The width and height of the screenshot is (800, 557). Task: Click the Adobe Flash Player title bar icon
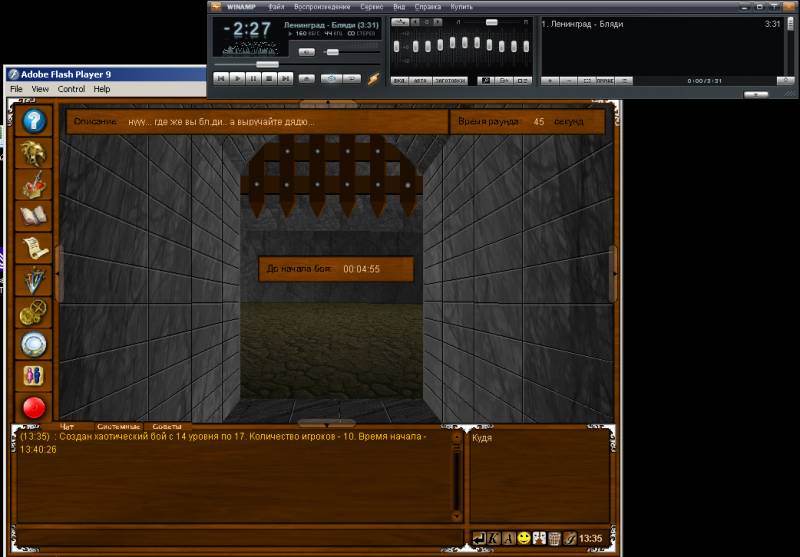[x=13, y=74]
